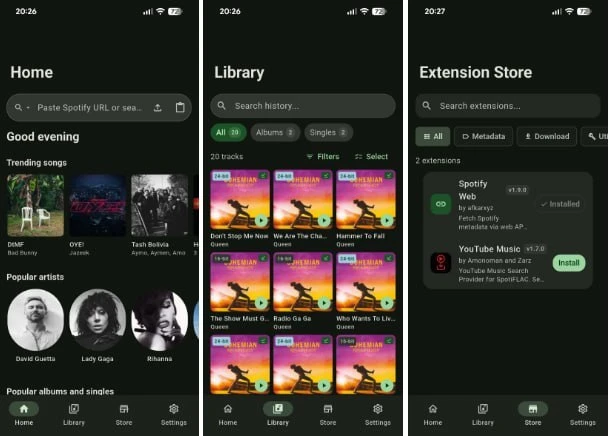This screenshot has width=609, height=436.
Task: Tap Store icon in Library screen bottom bar
Action: pyautogui.click(x=328, y=409)
